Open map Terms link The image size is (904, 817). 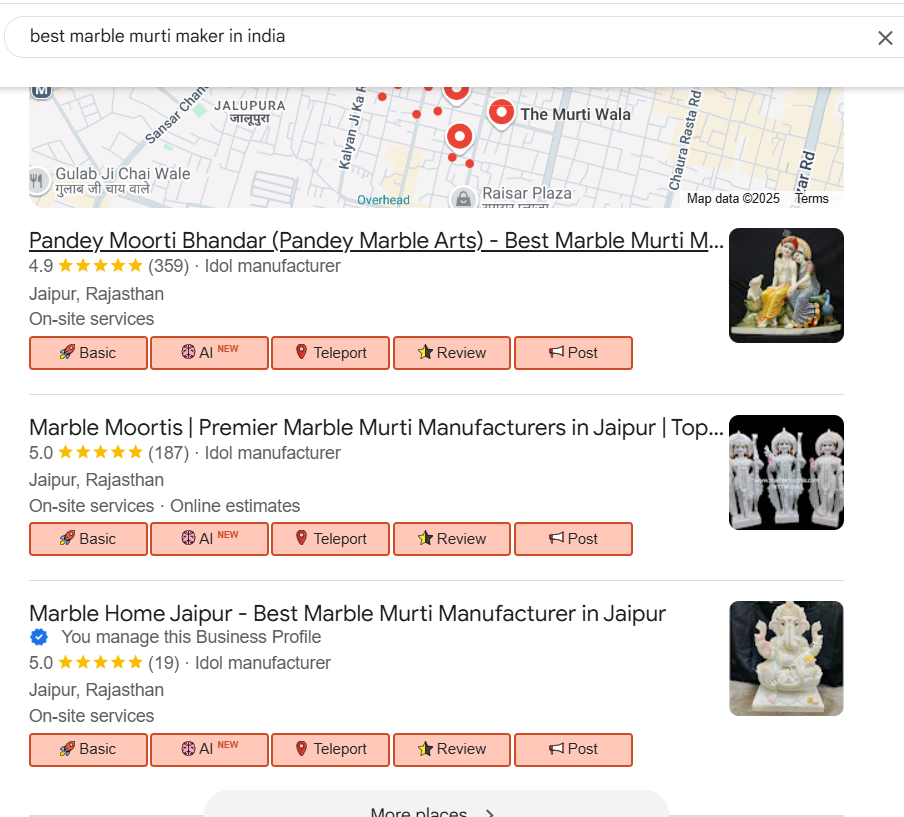[812, 198]
